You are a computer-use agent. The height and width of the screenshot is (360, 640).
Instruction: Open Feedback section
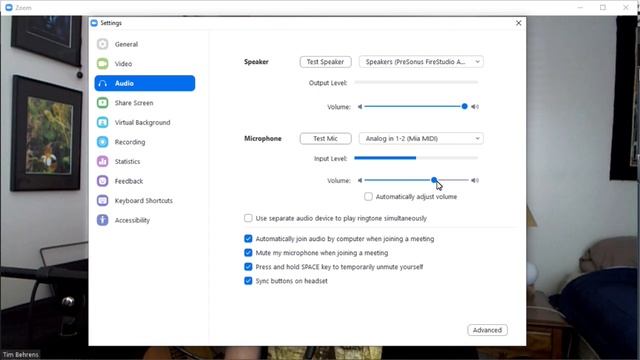tap(144, 181)
